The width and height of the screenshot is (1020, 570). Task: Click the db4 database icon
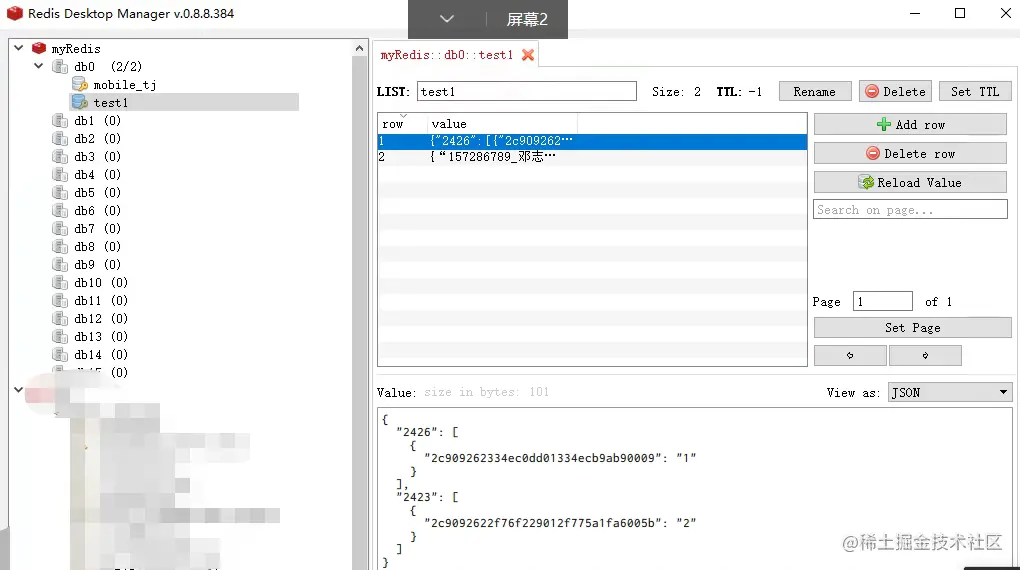(x=60, y=174)
